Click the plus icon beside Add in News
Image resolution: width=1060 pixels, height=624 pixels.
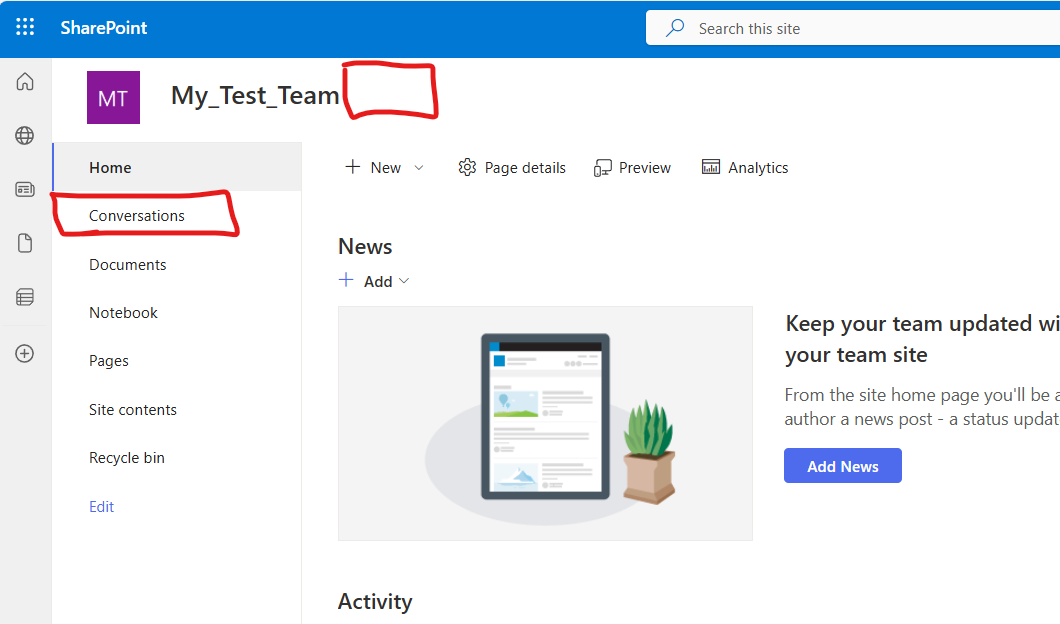click(x=346, y=280)
